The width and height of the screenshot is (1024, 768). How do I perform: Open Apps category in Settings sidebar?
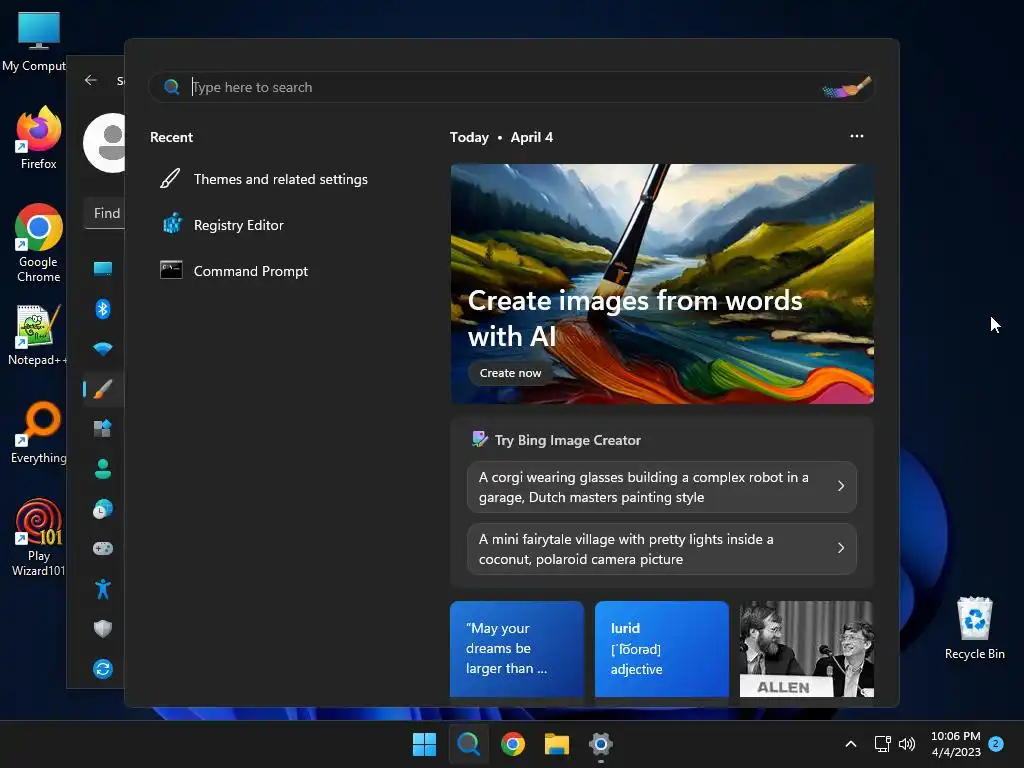(x=103, y=428)
